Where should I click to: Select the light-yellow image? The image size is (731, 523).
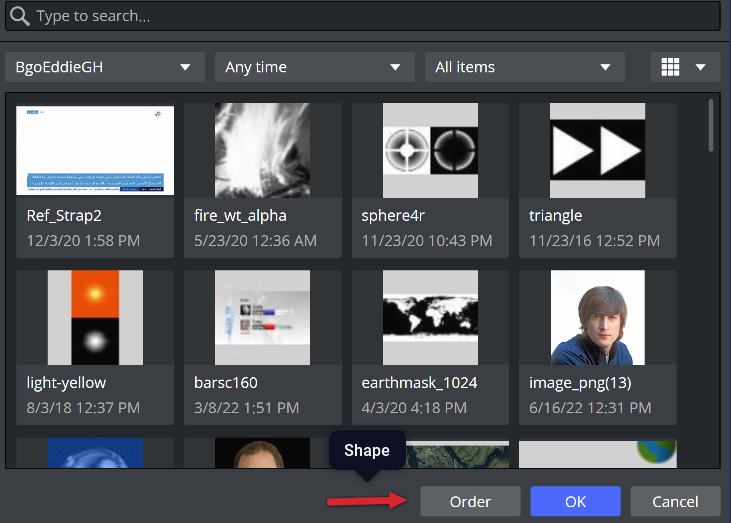coord(95,318)
